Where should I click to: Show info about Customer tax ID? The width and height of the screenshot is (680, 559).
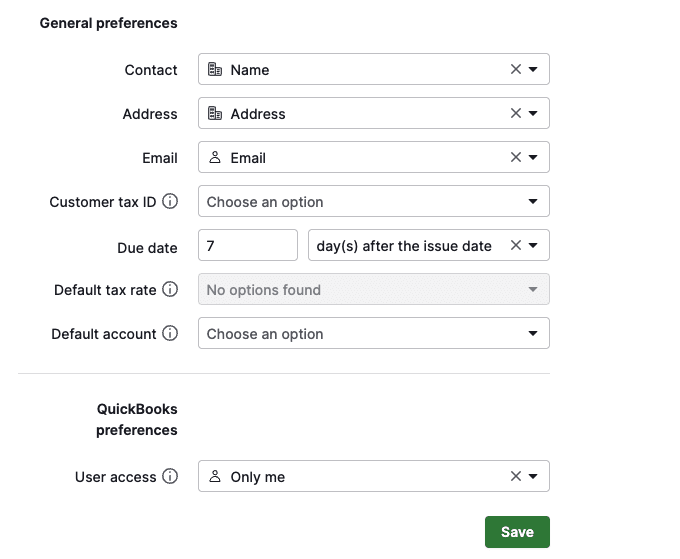coord(170,201)
